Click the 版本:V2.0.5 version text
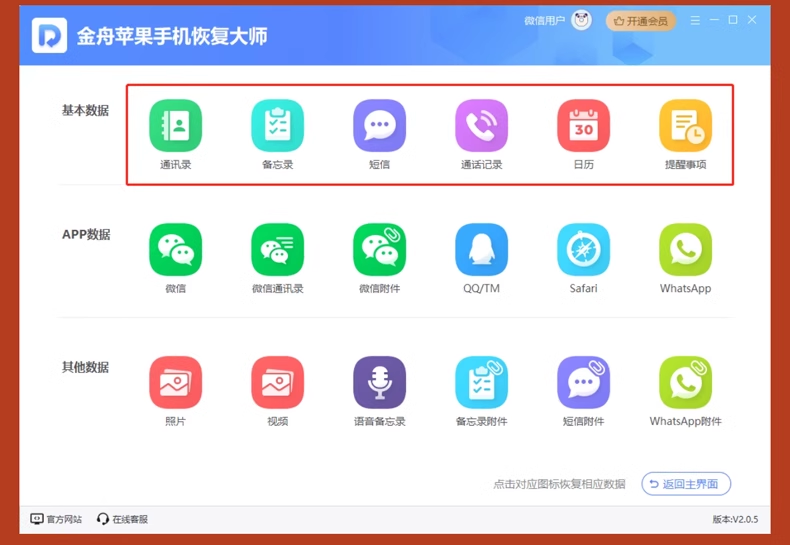This screenshot has width=790, height=545. click(x=735, y=519)
